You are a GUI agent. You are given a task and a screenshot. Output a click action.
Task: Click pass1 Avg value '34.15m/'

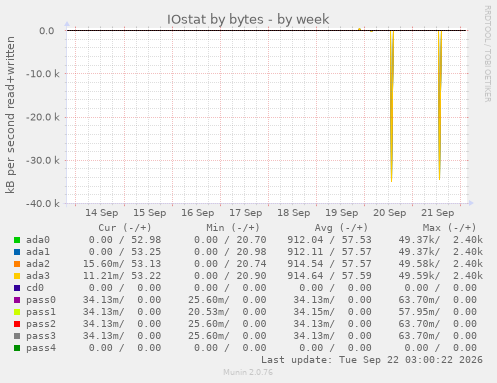click(x=314, y=312)
